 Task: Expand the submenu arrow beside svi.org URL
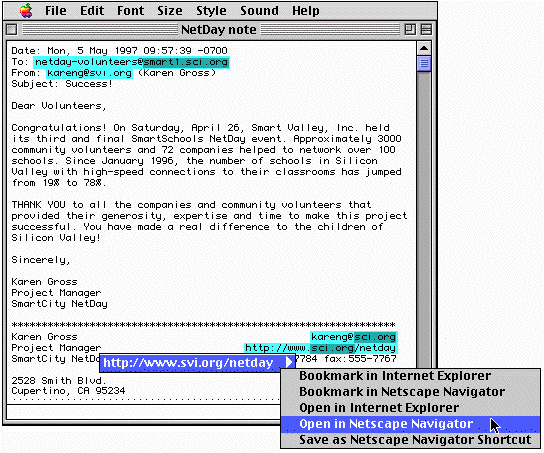pos(289,362)
